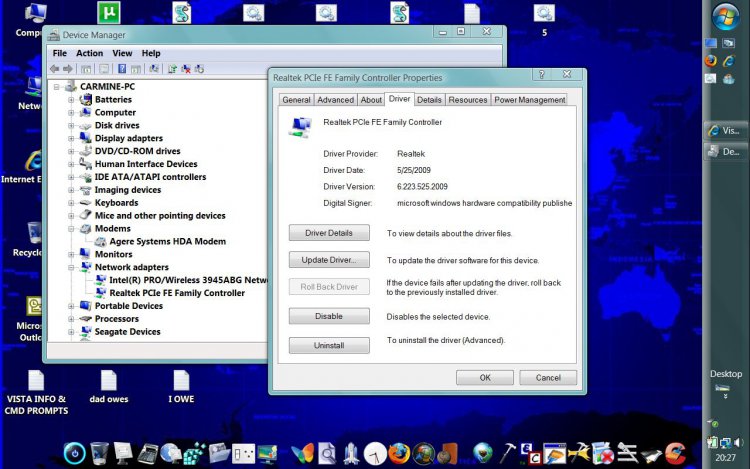Select Seagate Devices in the tree
750x469 pixels.
point(127,332)
